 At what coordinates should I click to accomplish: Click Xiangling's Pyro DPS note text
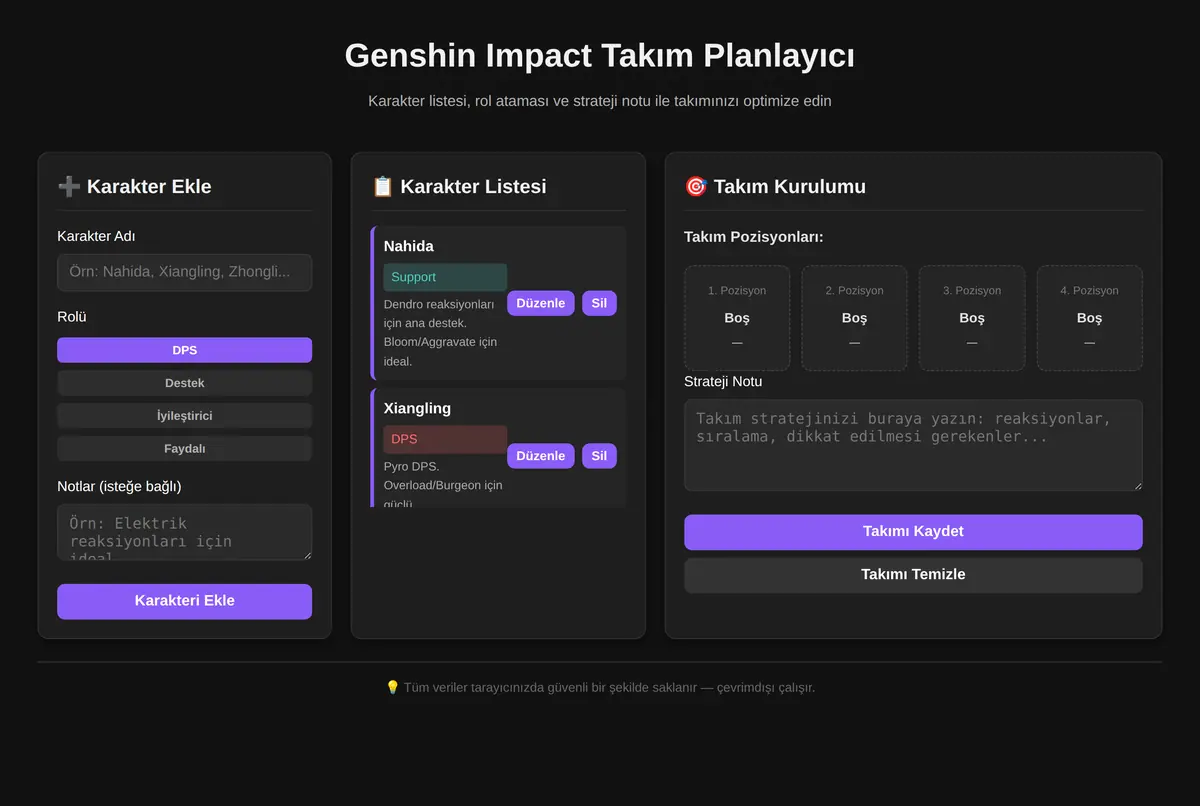pyautogui.click(x=443, y=485)
